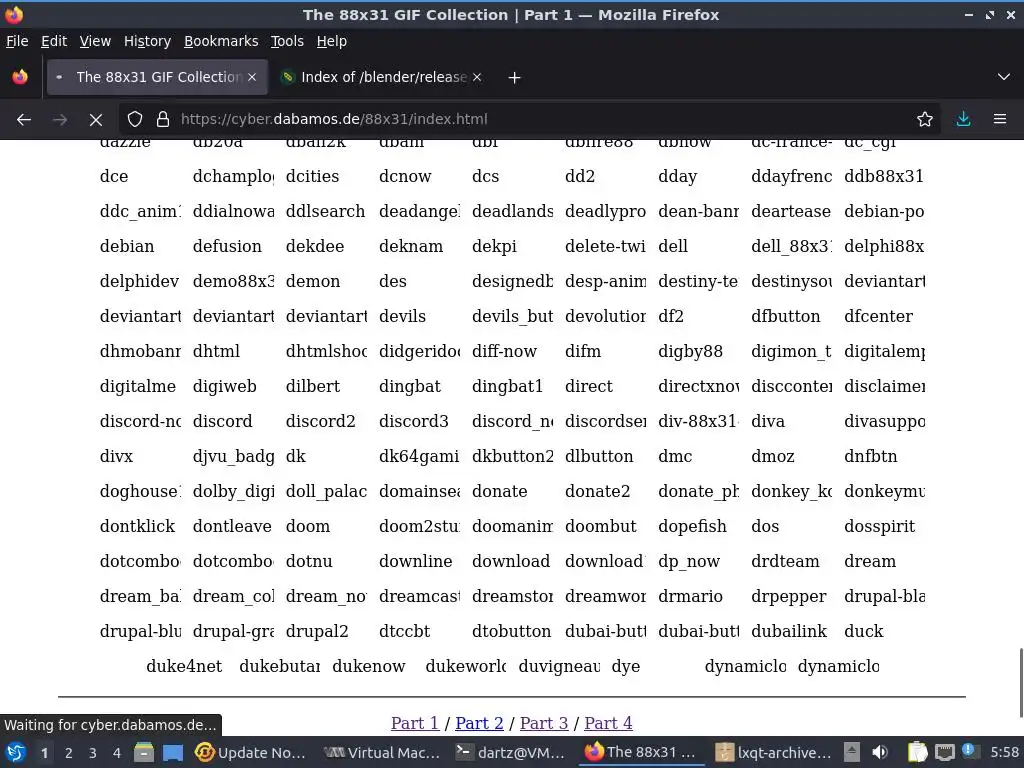Click the 'divx' list entry
Viewport: 1024px width, 768px height.
tap(116, 456)
